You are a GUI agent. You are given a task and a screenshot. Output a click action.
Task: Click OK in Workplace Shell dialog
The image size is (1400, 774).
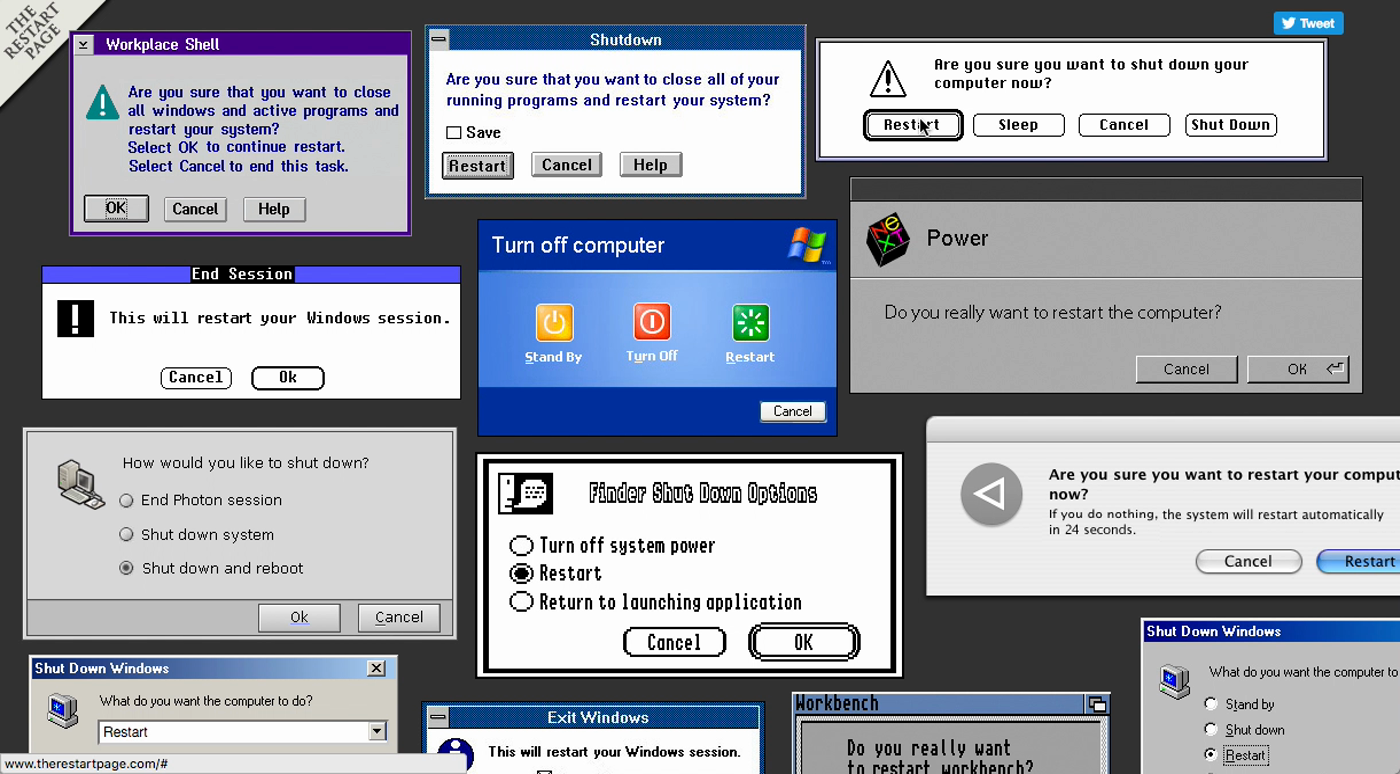pyautogui.click(x=116, y=208)
